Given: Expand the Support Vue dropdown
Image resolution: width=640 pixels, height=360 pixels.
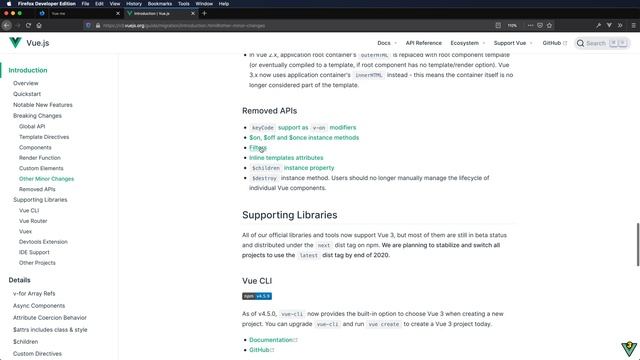Looking at the screenshot, I should [513, 43].
